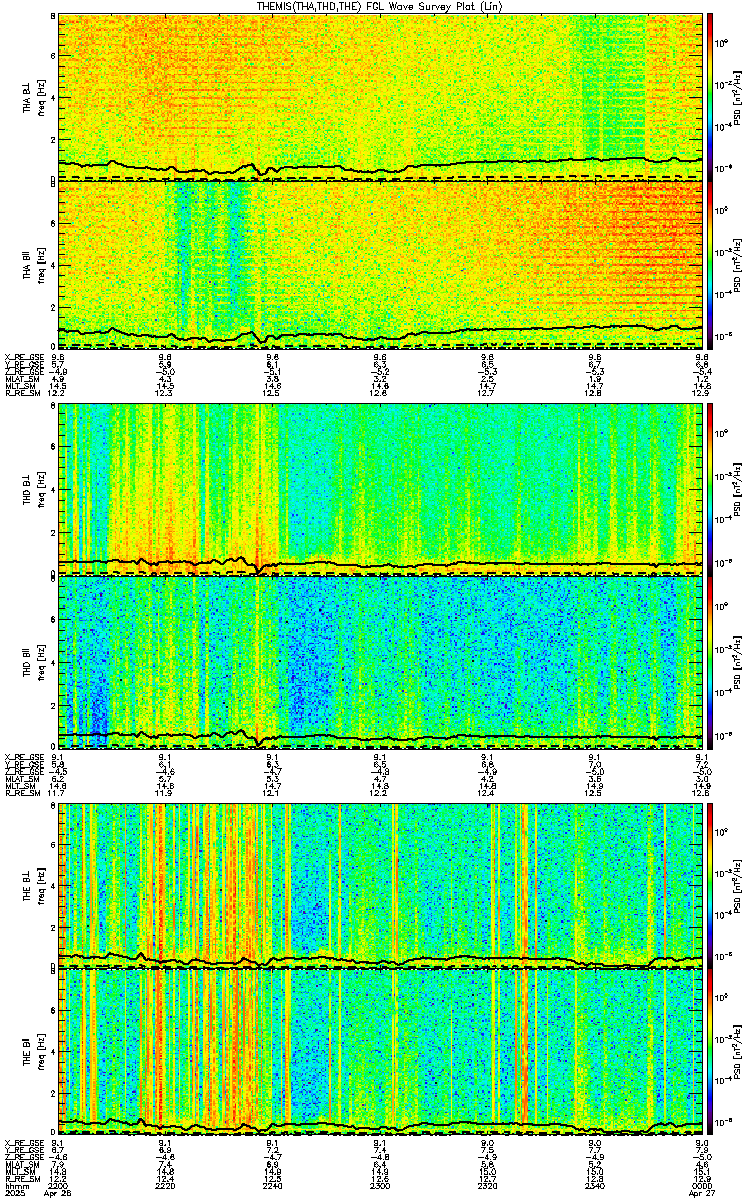
Task: Click 'MLT_SM' label under the THE panels
Action: pos(19,1172)
